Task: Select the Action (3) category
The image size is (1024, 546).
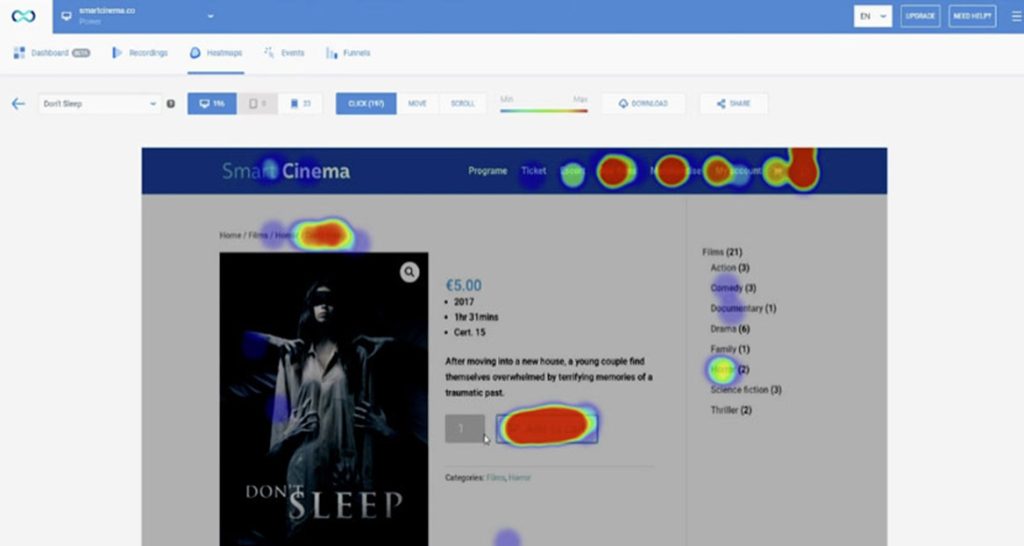Action: 729,268
